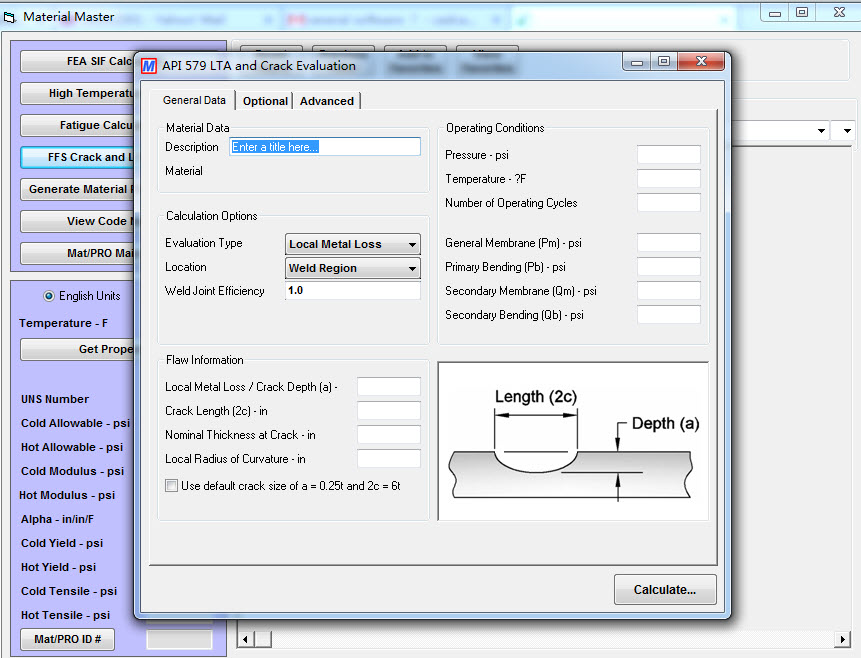
Task: Click the 'Hot Tensile - psi' label
Action: click(65, 615)
